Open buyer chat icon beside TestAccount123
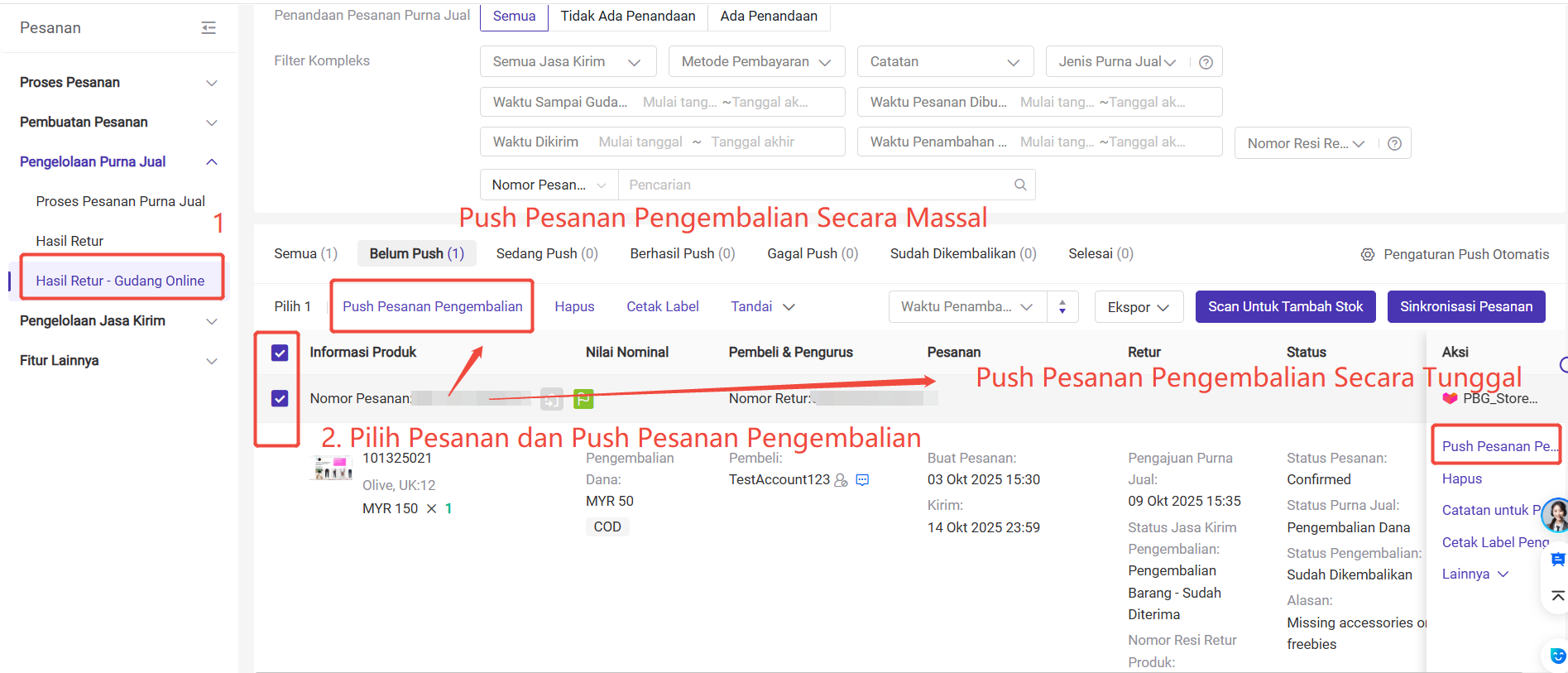1568x673 pixels. tap(862, 480)
